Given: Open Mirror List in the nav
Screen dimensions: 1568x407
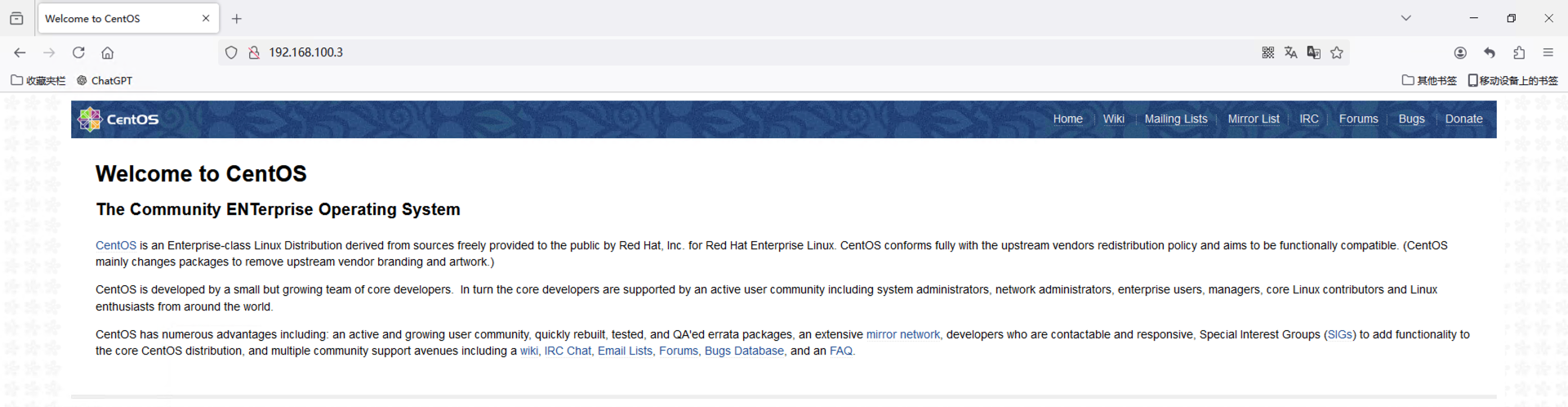Looking at the screenshot, I should (1254, 119).
